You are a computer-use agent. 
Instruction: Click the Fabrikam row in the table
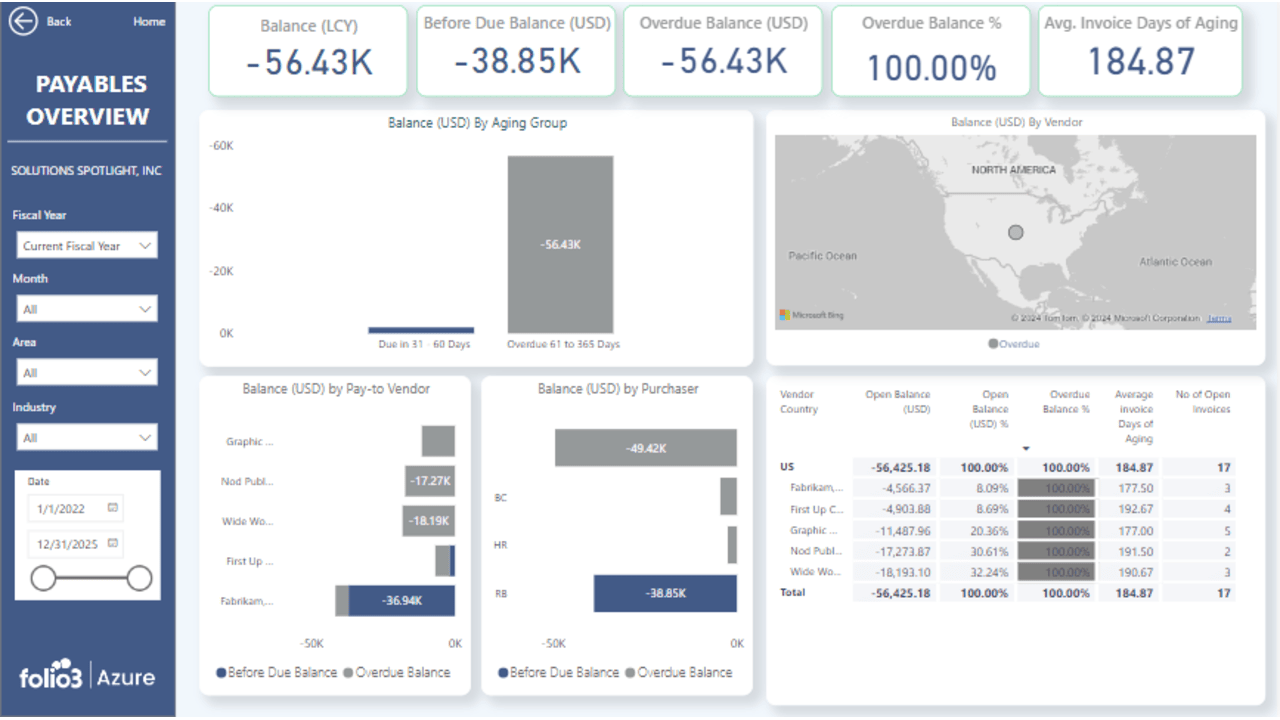point(1006,488)
